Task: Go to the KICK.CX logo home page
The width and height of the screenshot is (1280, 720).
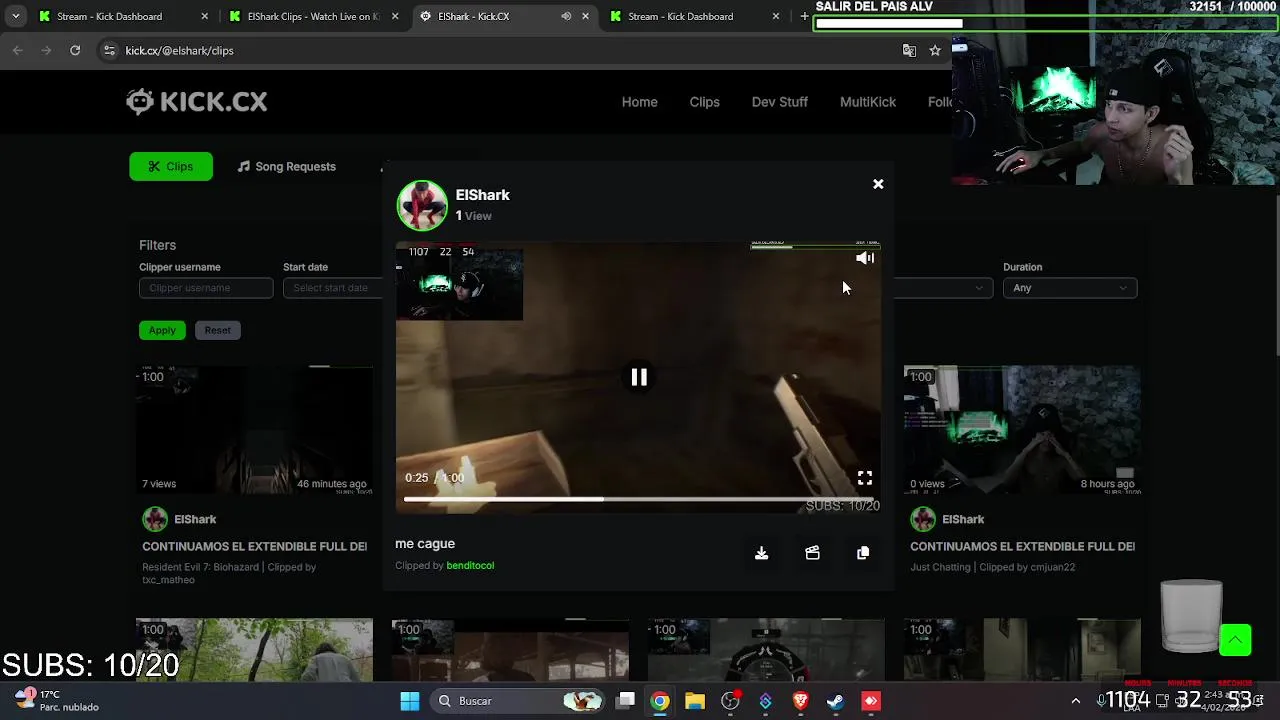Action: coord(197,101)
